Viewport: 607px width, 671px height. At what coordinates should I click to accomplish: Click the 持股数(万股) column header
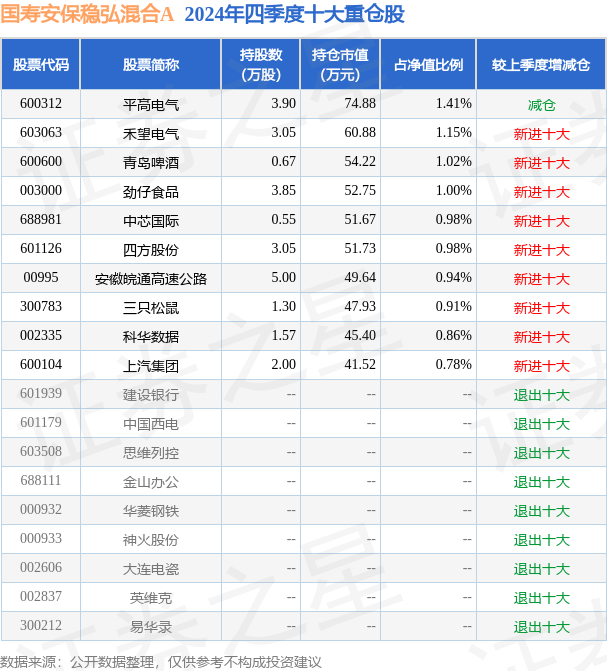click(x=261, y=65)
